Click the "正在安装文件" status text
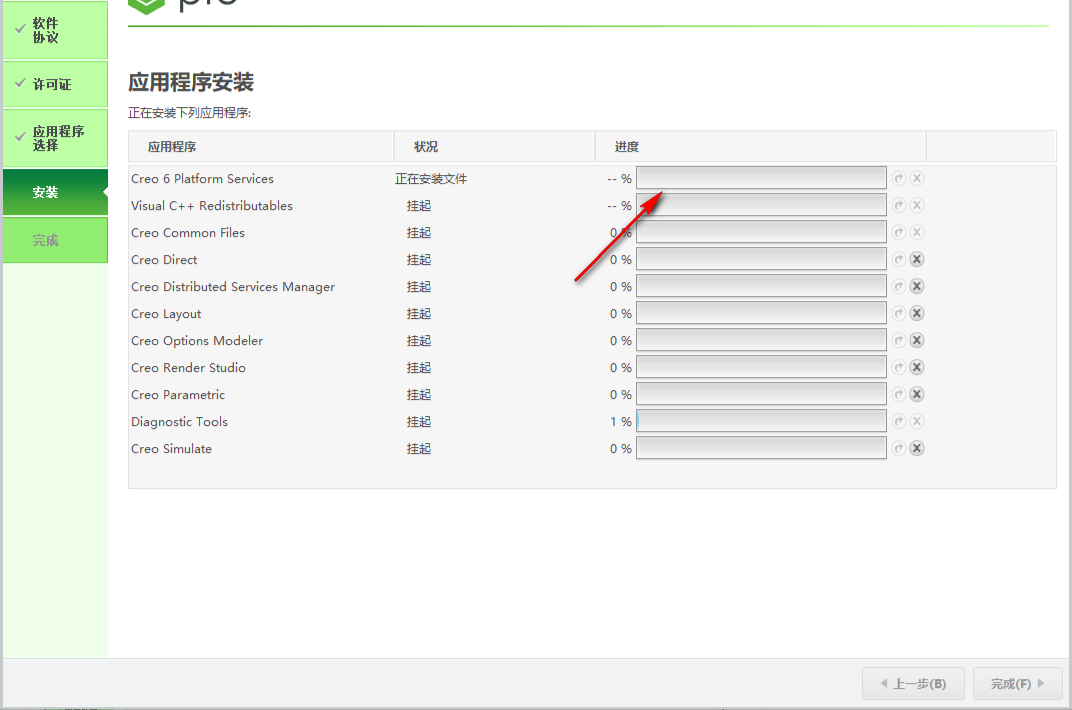Image resolution: width=1072 pixels, height=710 pixels. (431, 179)
